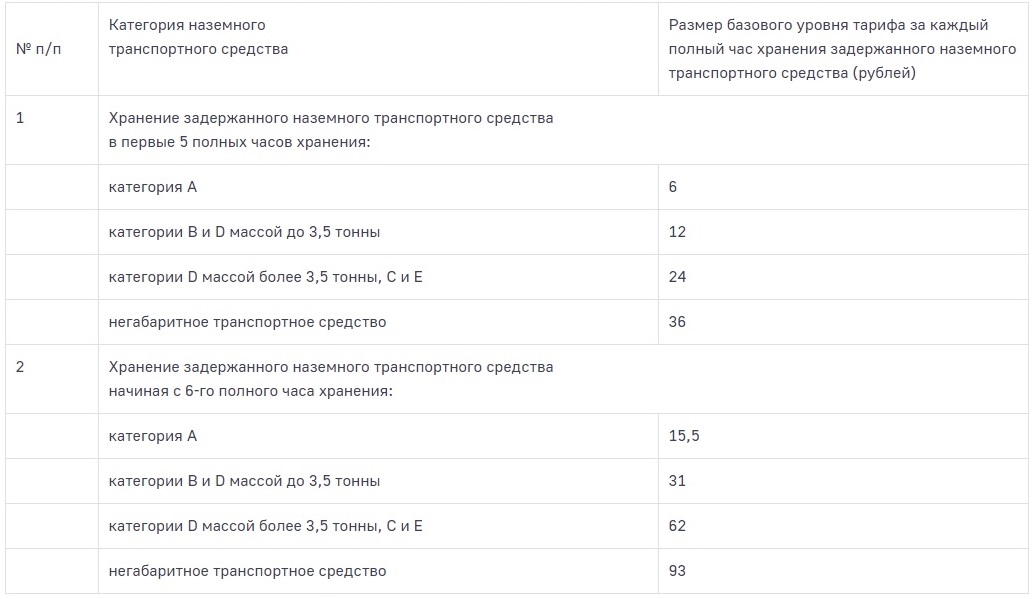Click row number 1 cell
The height and width of the screenshot is (599, 1033).
(x=51, y=130)
